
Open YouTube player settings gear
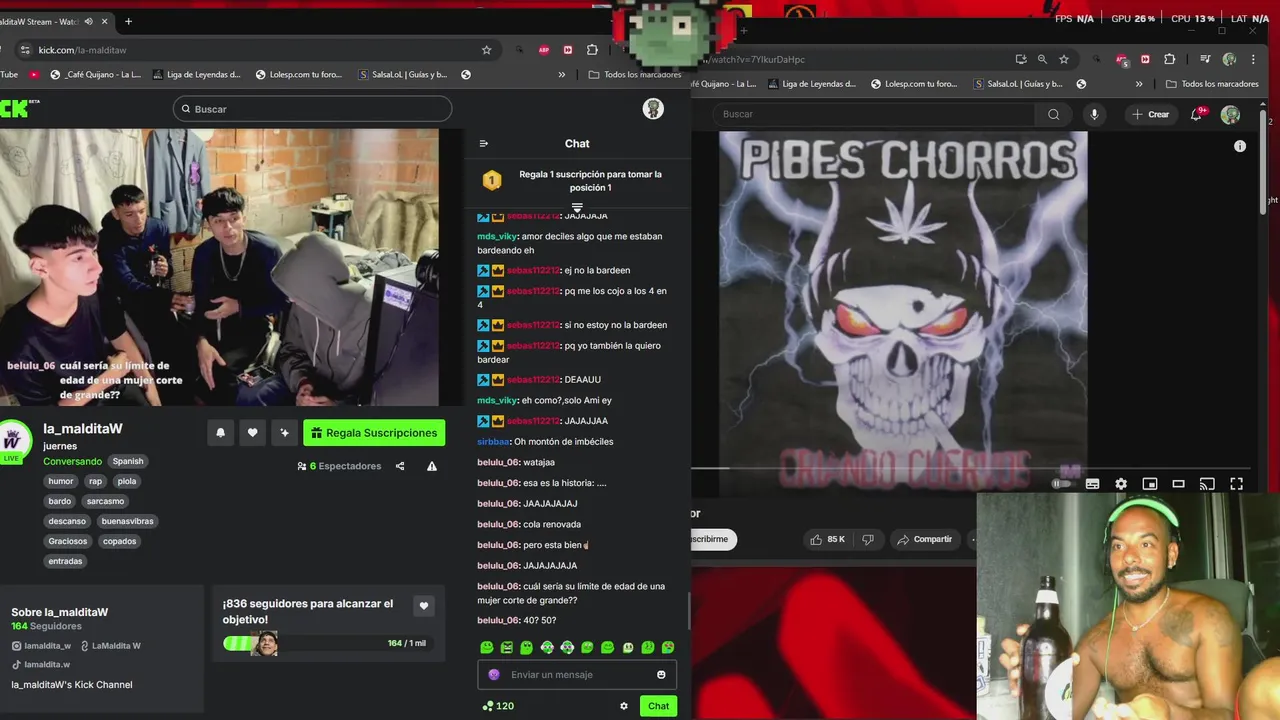(x=1121, y=484)
